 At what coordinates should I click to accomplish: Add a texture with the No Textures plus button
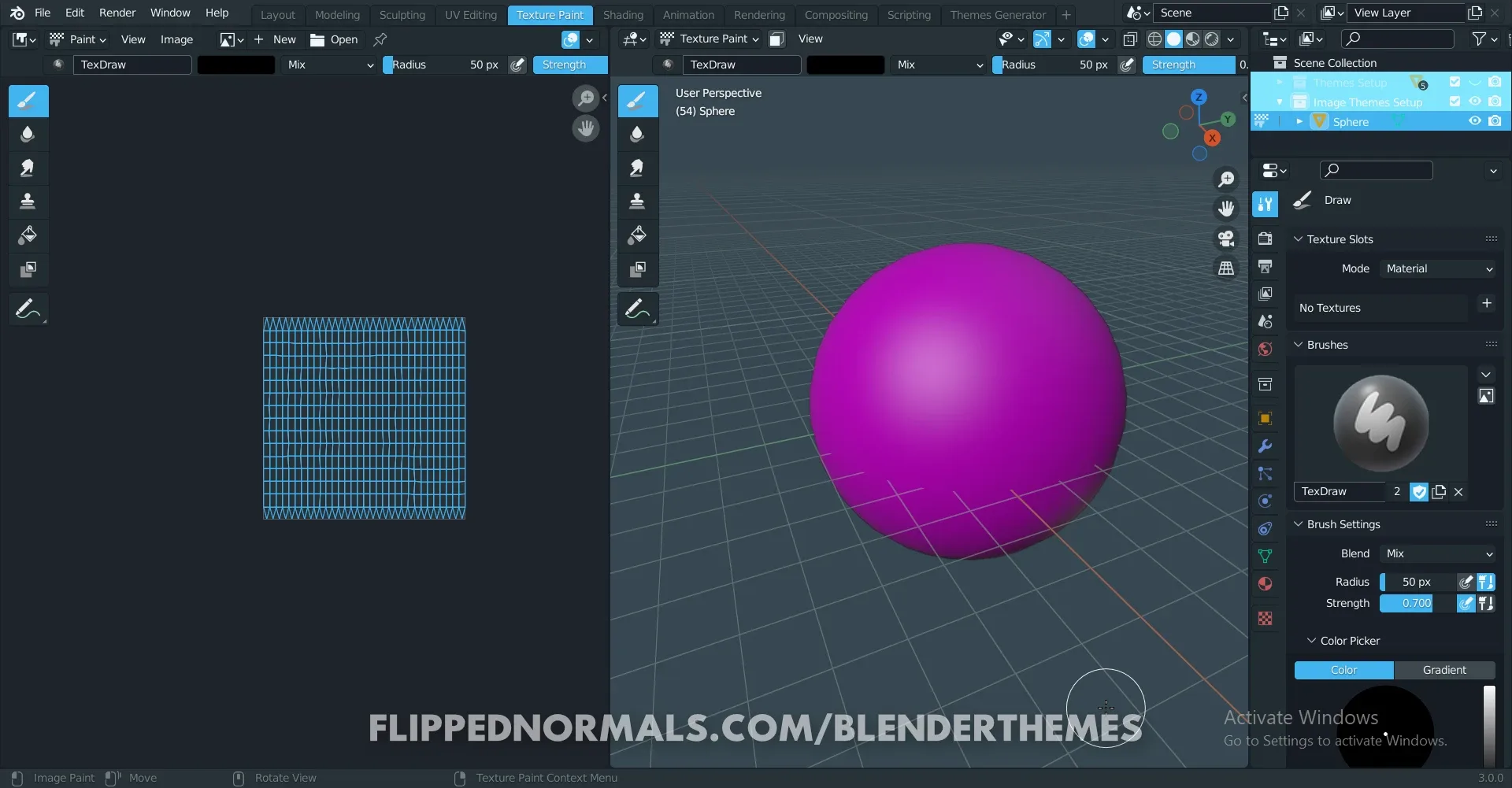1488,303
